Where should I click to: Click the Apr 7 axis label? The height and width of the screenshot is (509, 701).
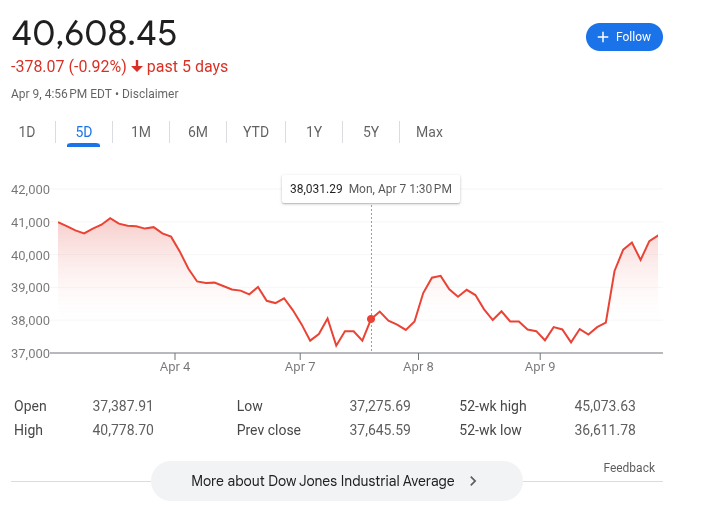pos(300,367)
